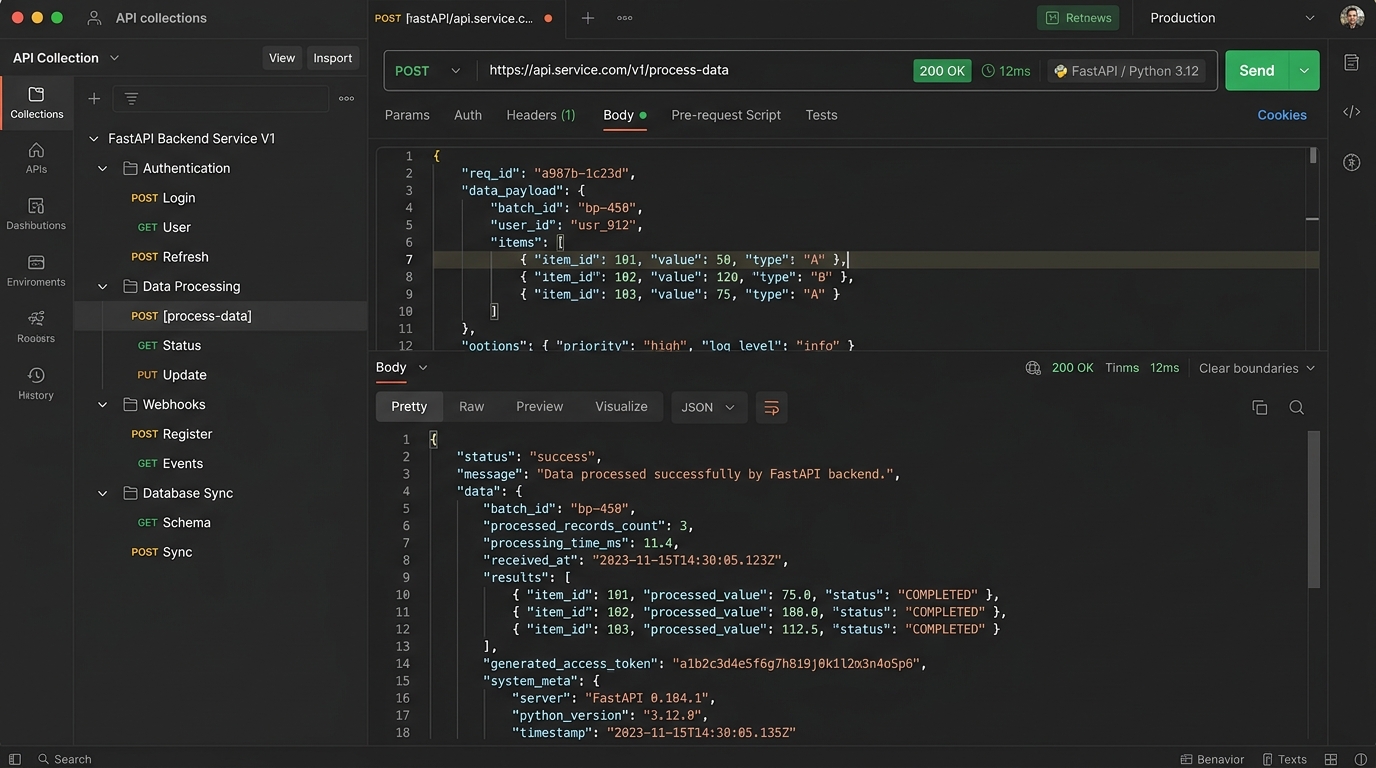1376x768 pixels.
Task: Select the Visualize response view tab
Action: [621, 407]
